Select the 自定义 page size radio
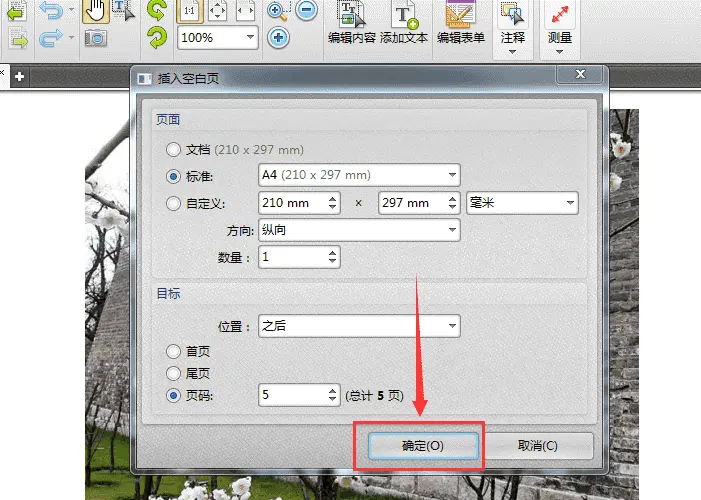This screenshot has height=500, width=701. (173, 203)
